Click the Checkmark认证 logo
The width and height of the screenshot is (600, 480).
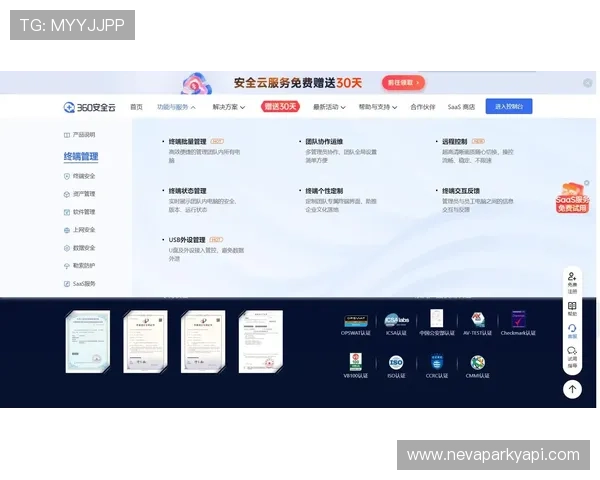pos(518,319)
